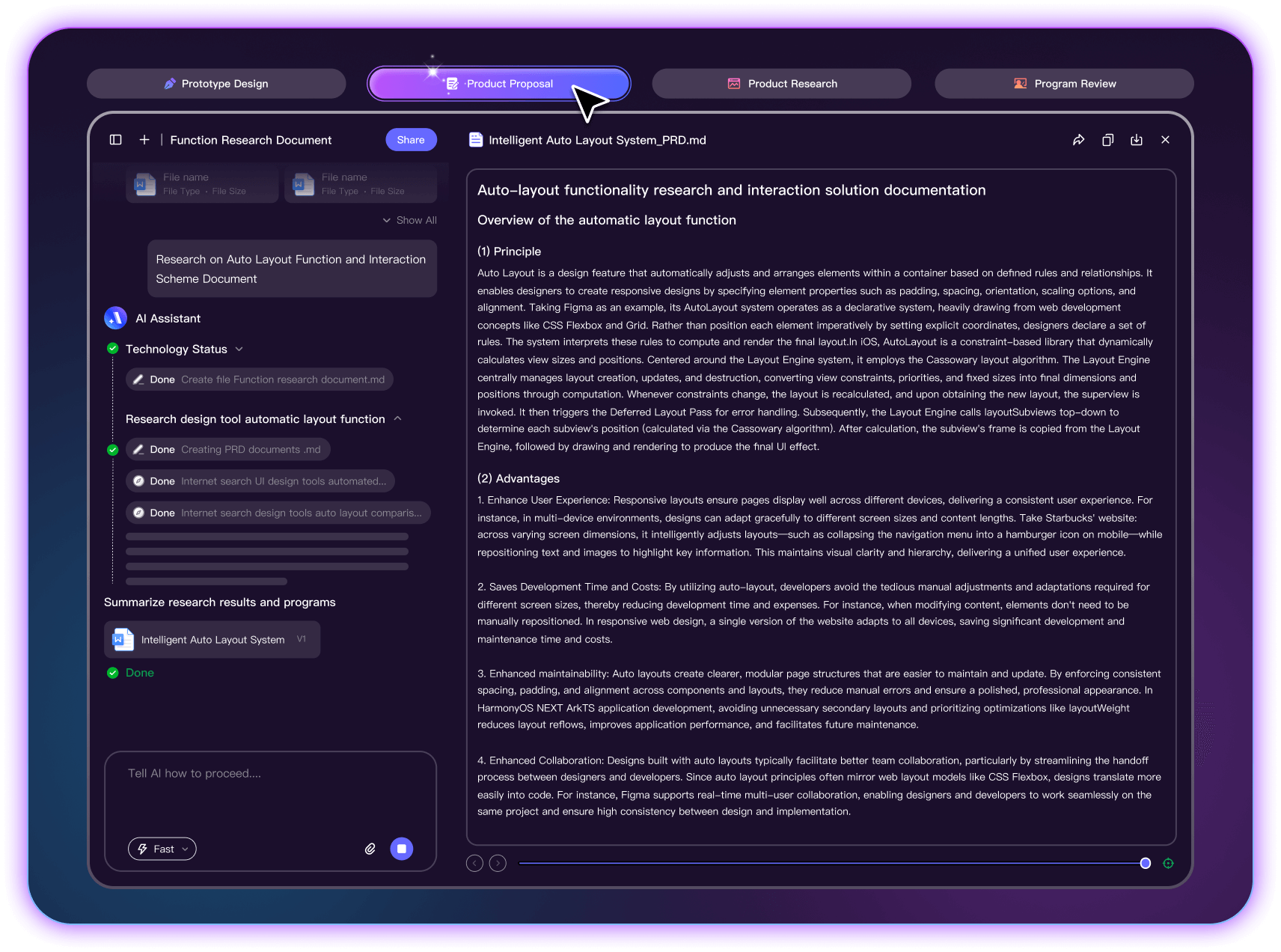The image size is (1281, 952).
Task: Open the Fast mode dropdown
Action: click(x=162, y=849)
